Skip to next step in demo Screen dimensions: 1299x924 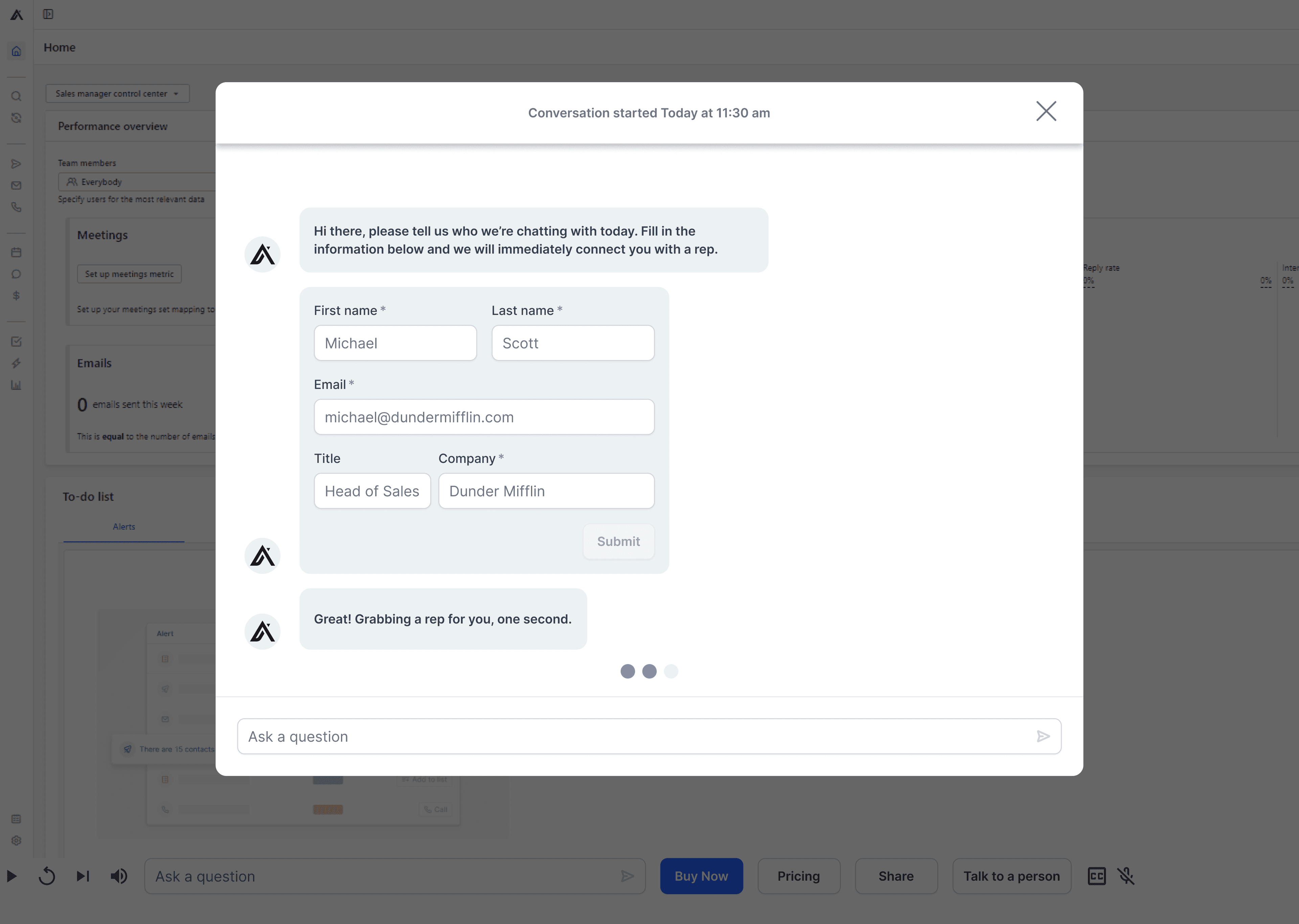point(83,876)
